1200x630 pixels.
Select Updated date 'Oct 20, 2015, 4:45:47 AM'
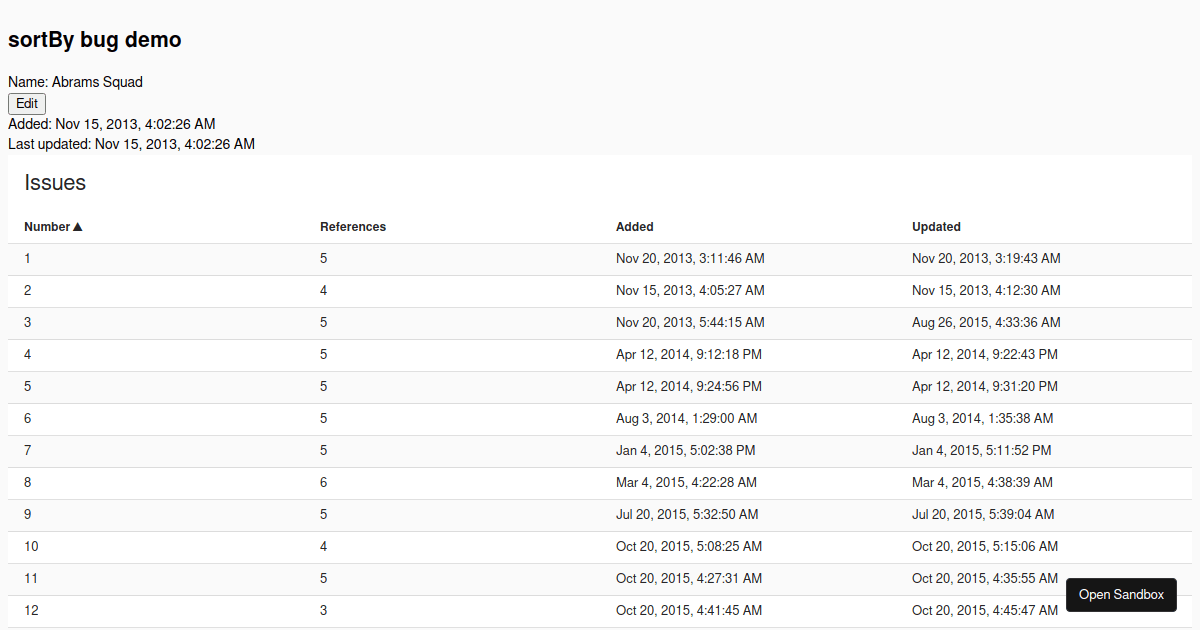coord(985,611)
